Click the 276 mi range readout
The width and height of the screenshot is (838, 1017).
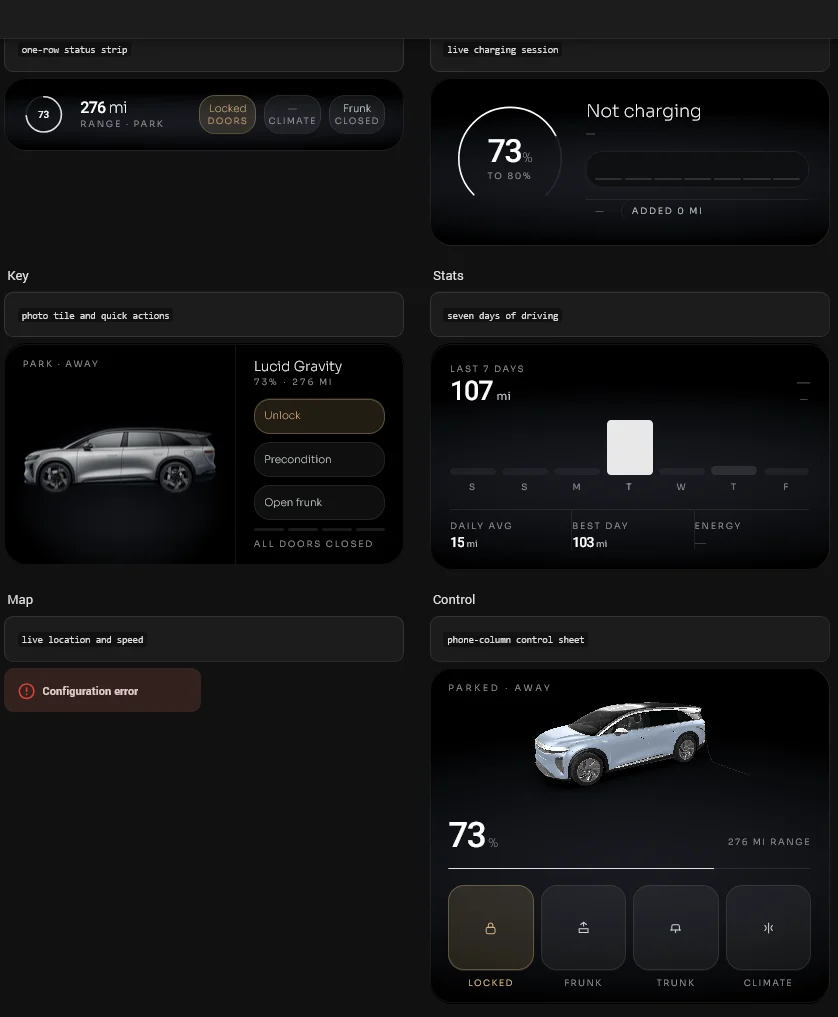(x=104, y=108)
